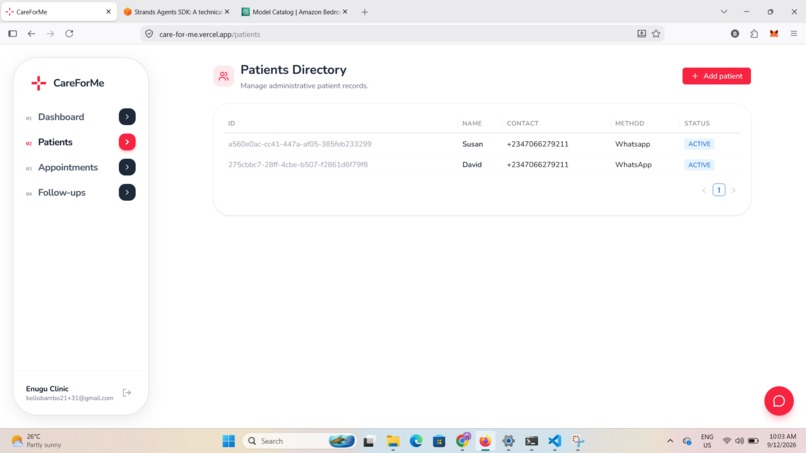Screen dimensions: 806x453
Task: Select Appointments in sidebar
Action: [x=68, y=167]
